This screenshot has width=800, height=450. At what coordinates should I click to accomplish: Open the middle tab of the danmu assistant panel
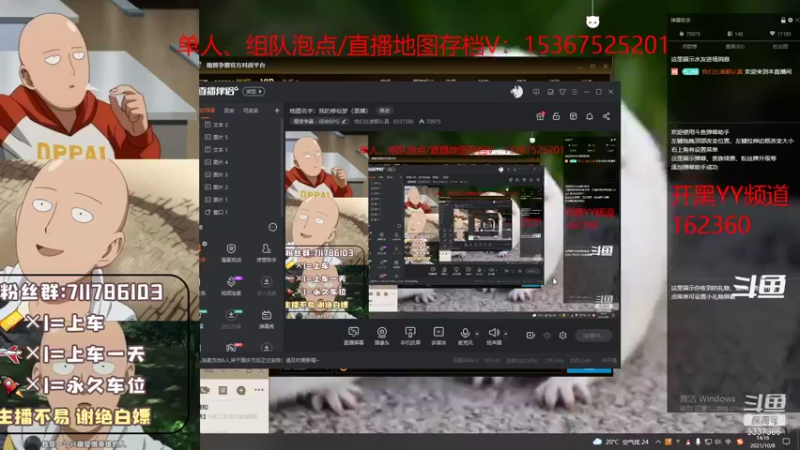click(x=735, y=46)
